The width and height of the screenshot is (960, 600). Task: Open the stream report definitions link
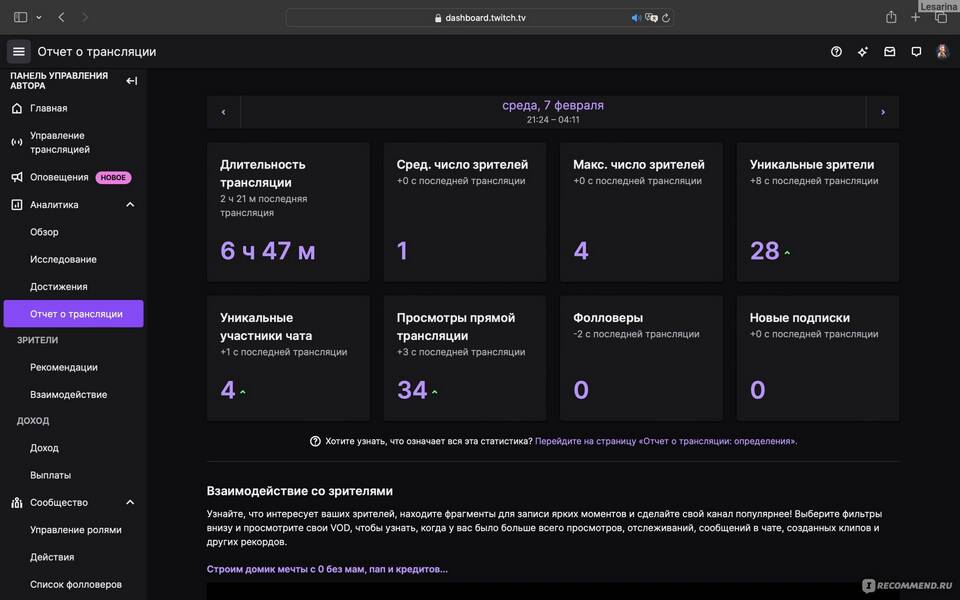click(x=666, y=441)
